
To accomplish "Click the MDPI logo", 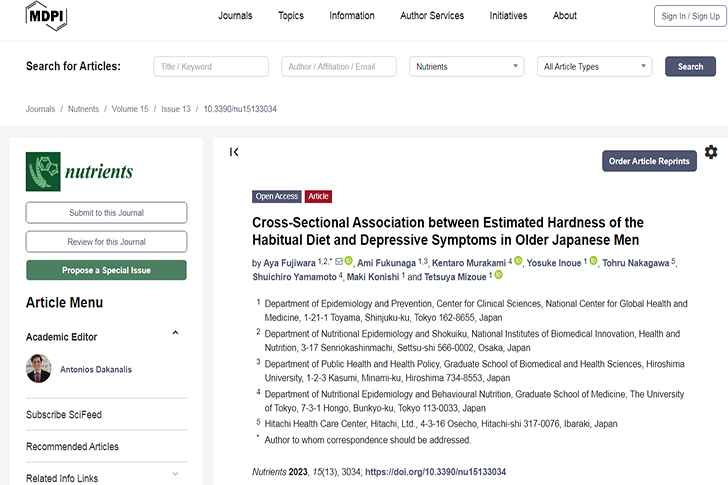I will (46, 16).
